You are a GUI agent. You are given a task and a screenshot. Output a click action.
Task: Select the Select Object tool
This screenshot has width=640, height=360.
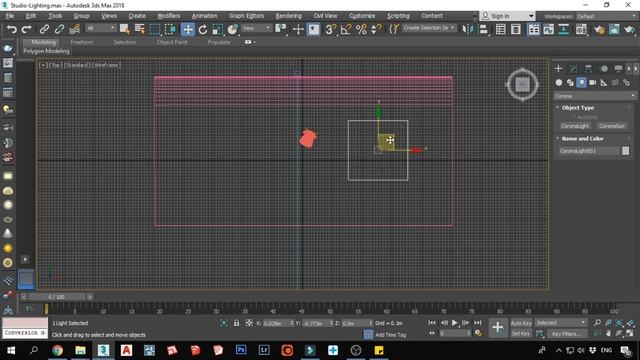coord(124,29)
